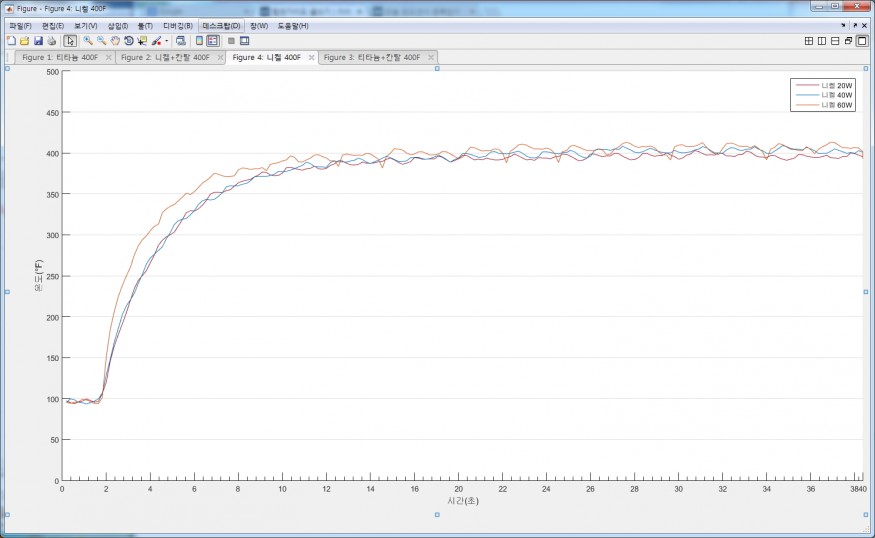The height and width of the screenshot is (538, 875).
Task: Click the 시간(초) x-axis label
Action: pos(463,501)
